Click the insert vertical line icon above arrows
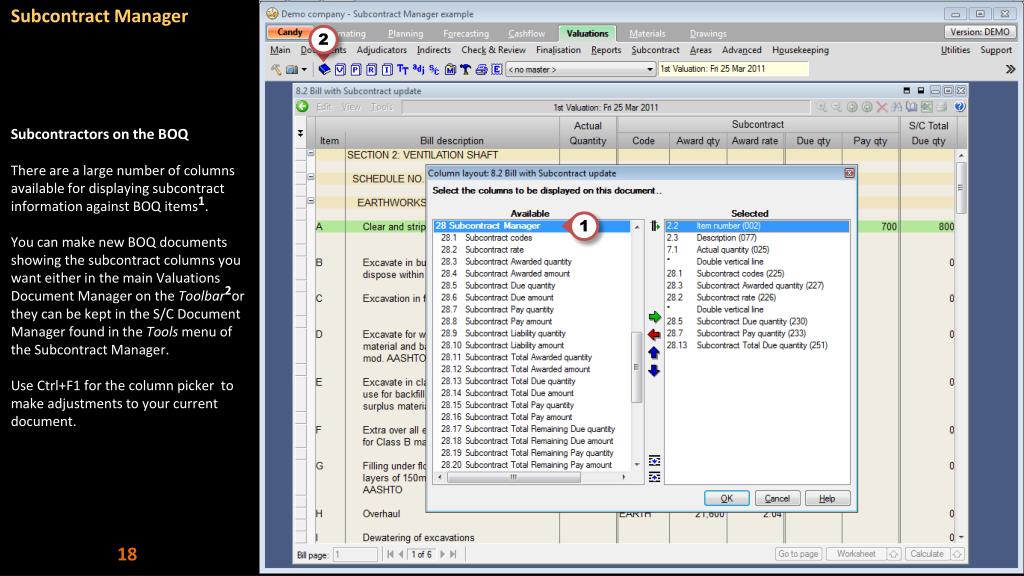This screenshot has height=576, width=1024. point(655,226)
